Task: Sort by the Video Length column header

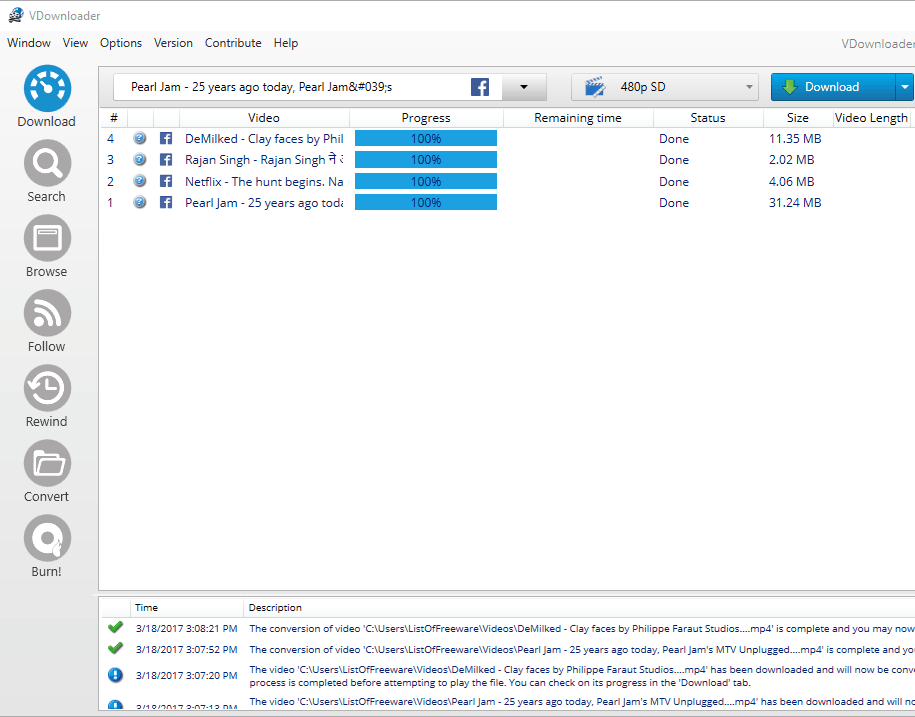Action: [x=871, y=118]
